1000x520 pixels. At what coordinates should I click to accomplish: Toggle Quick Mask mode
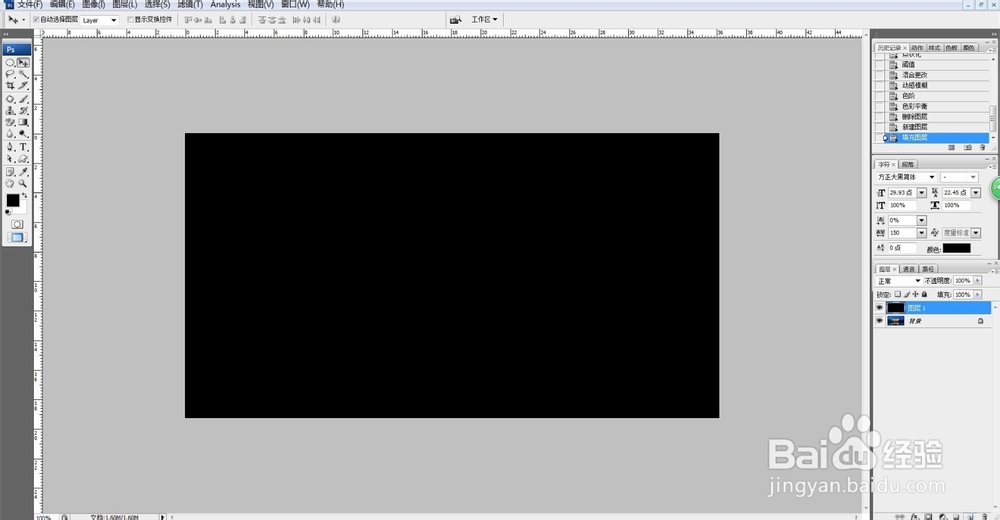pyautogui.click(x=17, y=224)
